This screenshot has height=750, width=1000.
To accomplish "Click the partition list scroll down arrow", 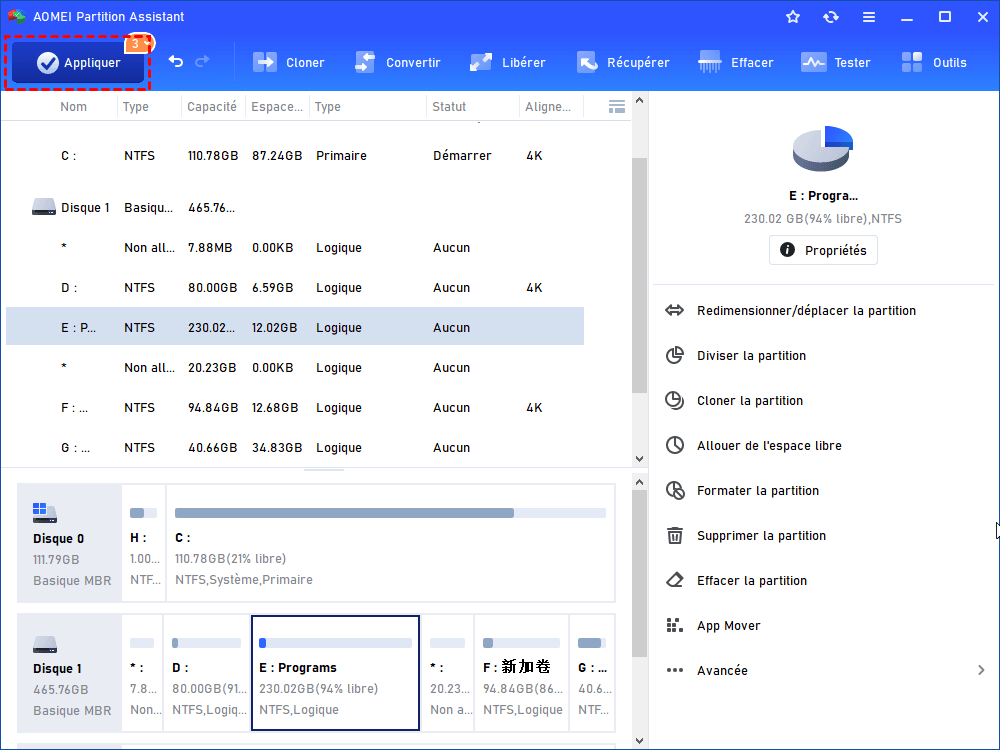I will tap(640, 459).
